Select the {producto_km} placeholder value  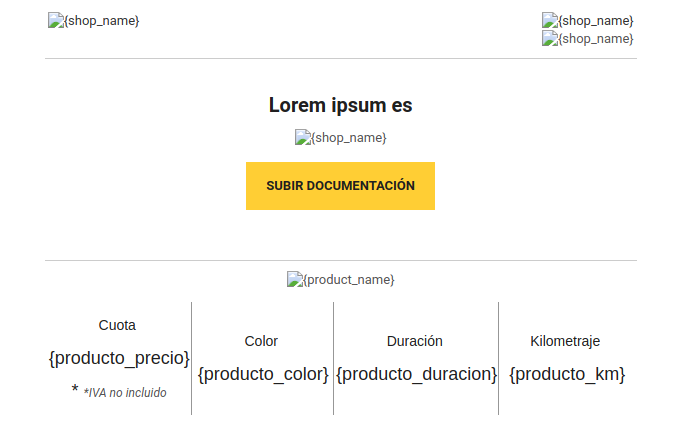point(567,374)
